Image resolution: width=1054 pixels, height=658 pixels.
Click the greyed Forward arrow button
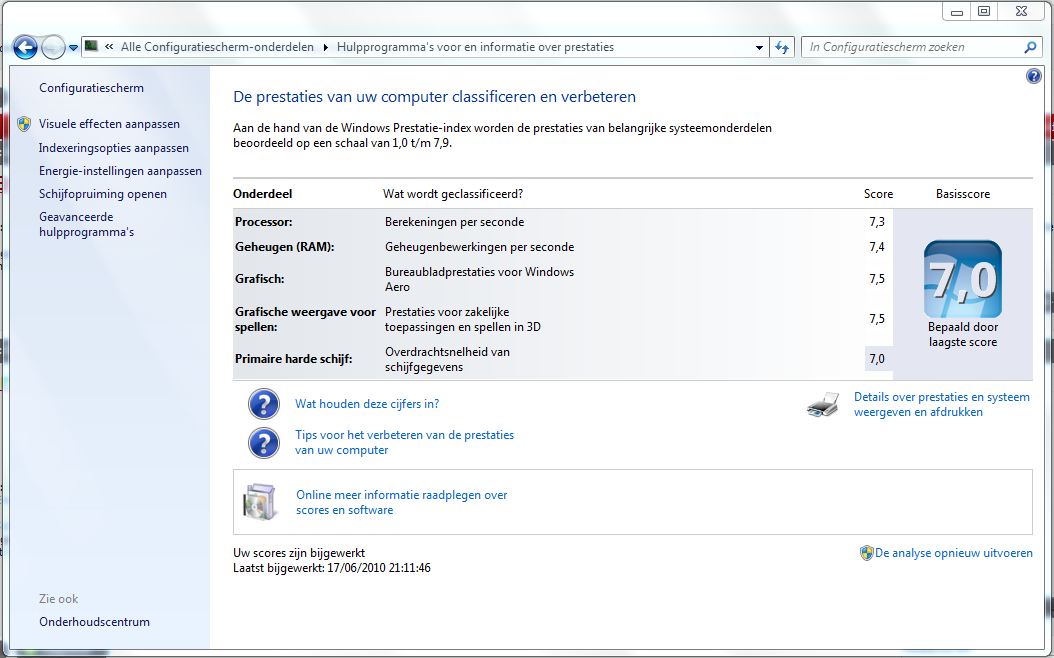(x=53, y=48)
